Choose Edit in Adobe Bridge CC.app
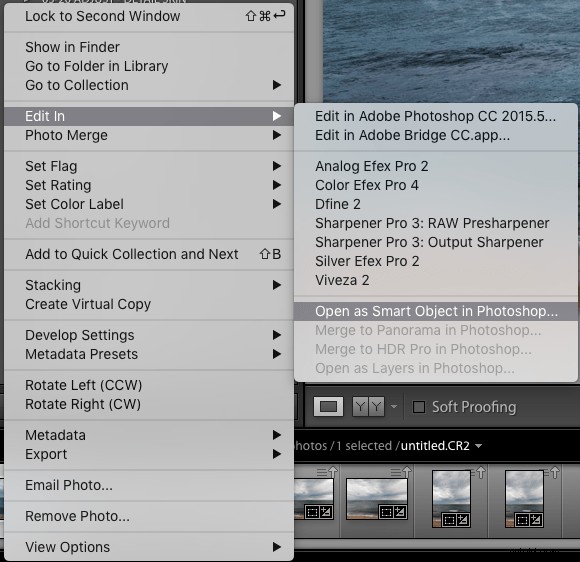This screenshot has width=580, height=562. pos(436,135)
